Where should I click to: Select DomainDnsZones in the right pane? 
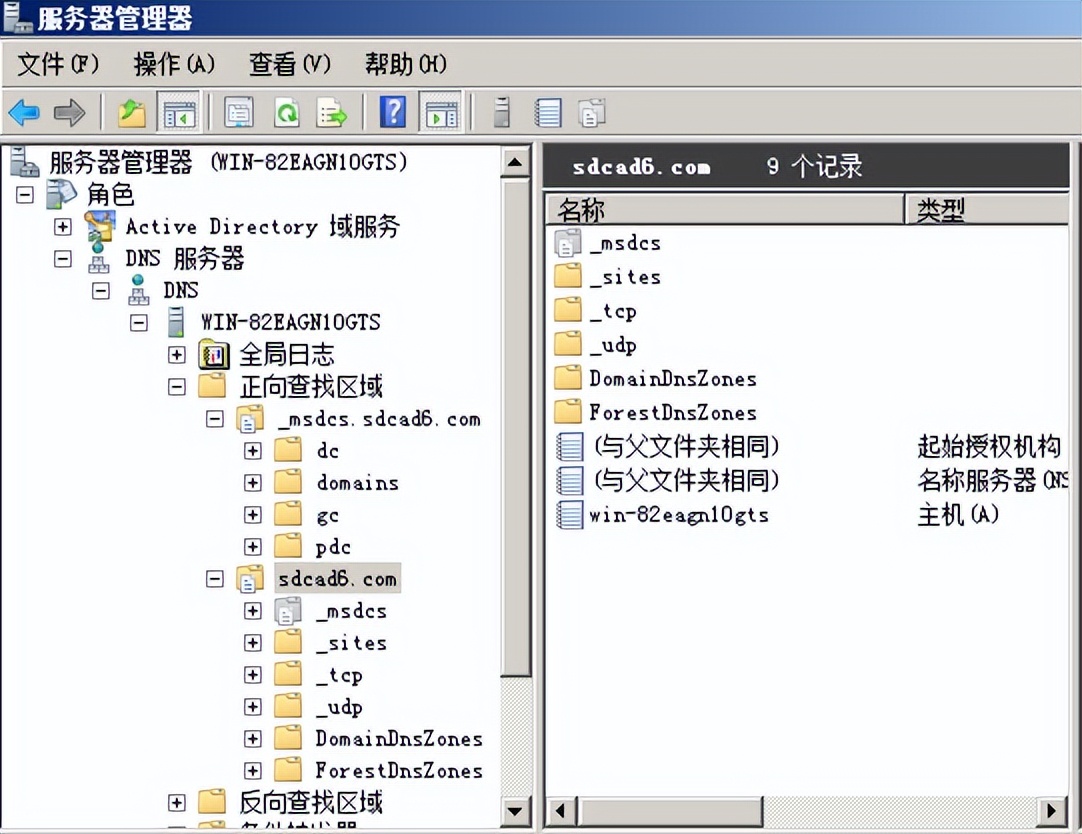click(673, 378)
